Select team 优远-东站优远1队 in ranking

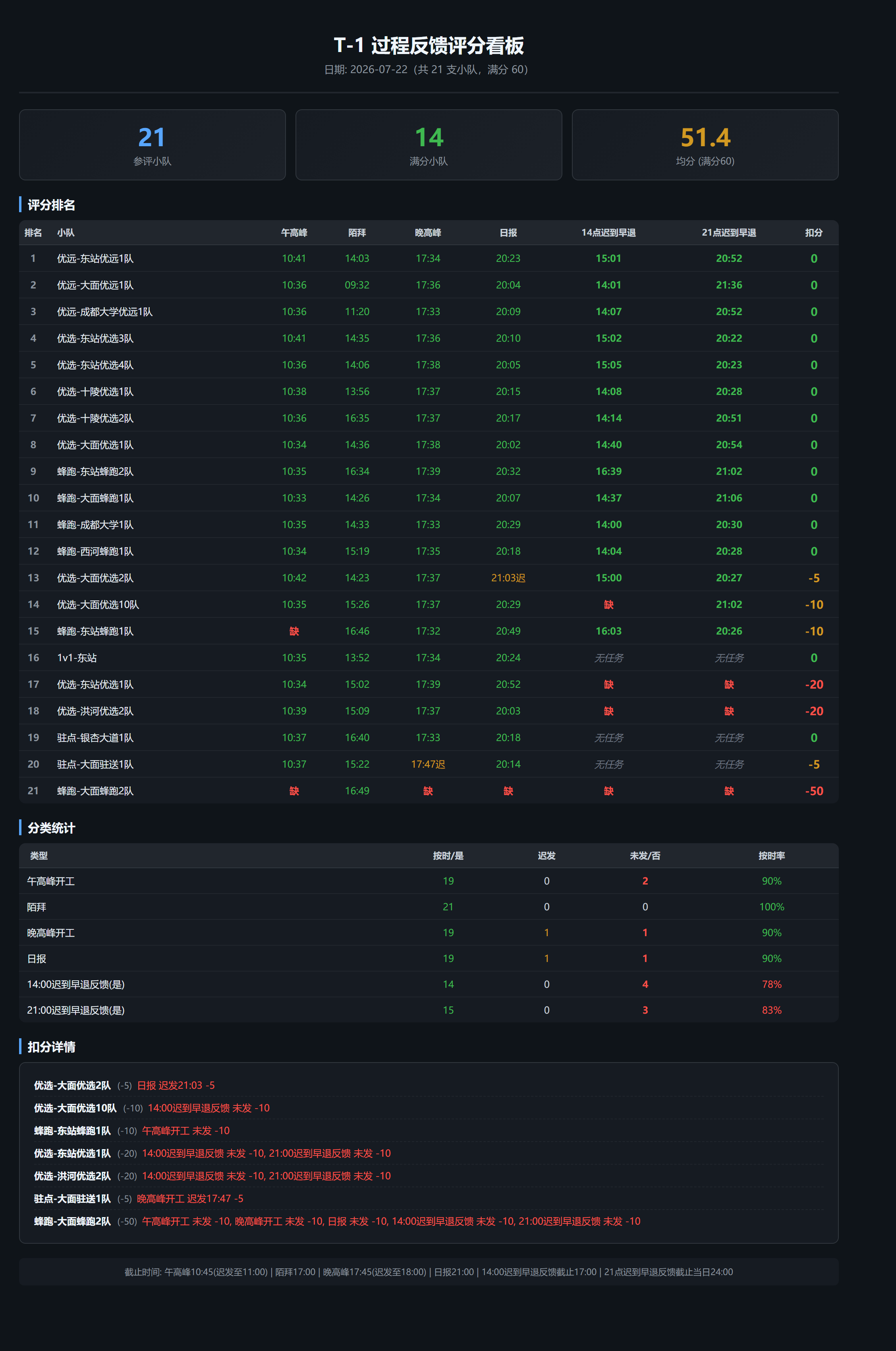pos(95,258)
